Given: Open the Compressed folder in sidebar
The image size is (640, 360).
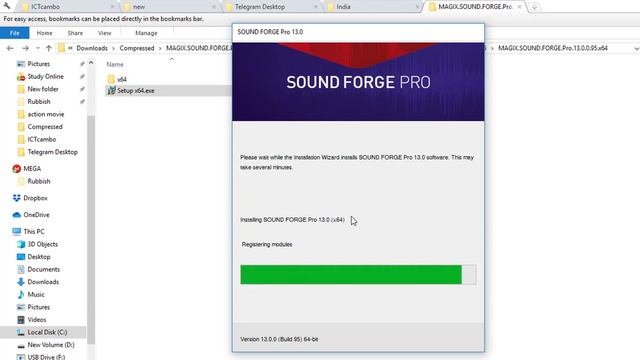Looking at the screenshot, I should click(45, 127).
